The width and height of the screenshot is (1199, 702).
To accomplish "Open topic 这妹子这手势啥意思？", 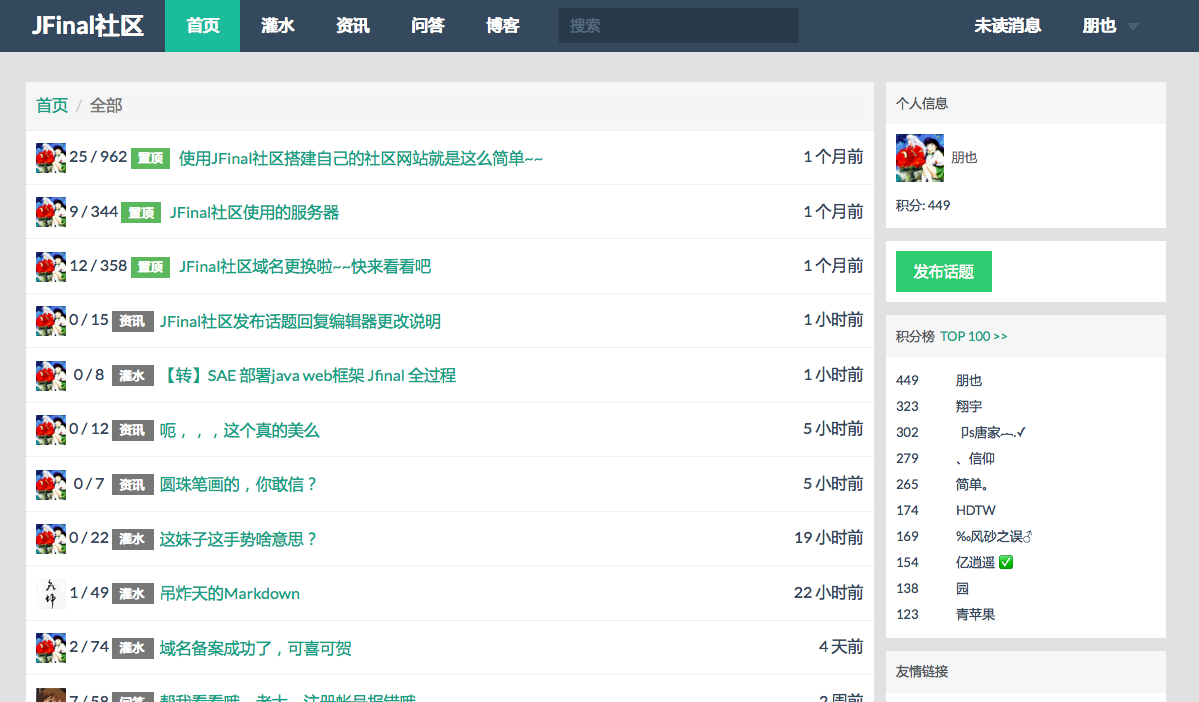I will [238, 539].
